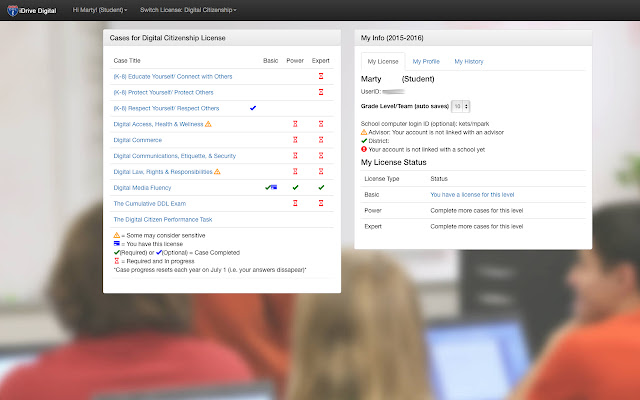Click 'Complete more cases' status for Expert
Image resolution: width=640 pixels, height=400 pixels.
click(x=477, y=227)
